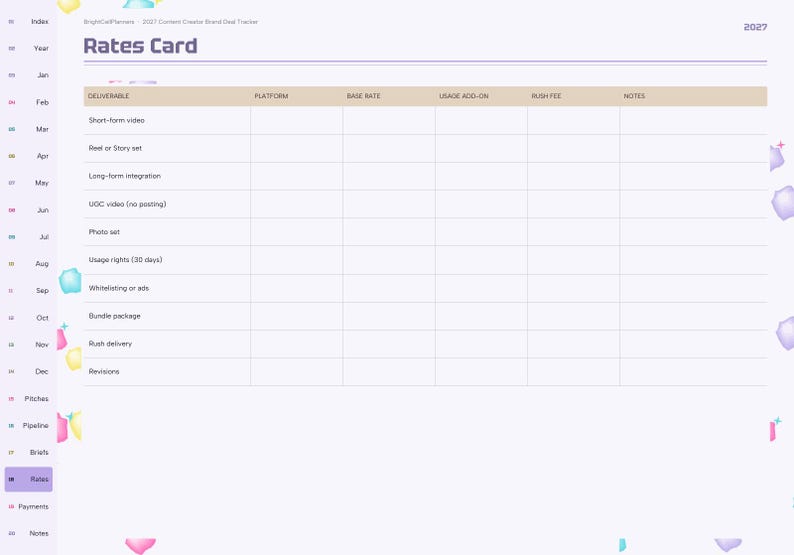
Task: Click Notes cell for UGC video row
Action: click(x=693, y=204)
